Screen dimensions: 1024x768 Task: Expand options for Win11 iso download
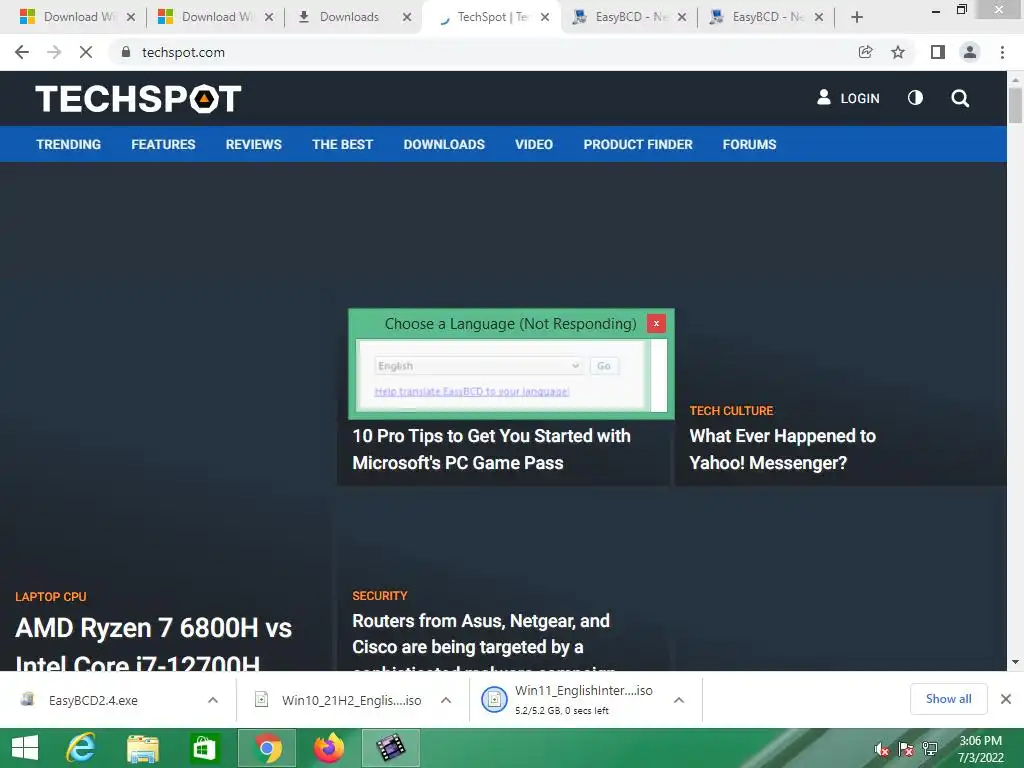(x=679, y=700)
